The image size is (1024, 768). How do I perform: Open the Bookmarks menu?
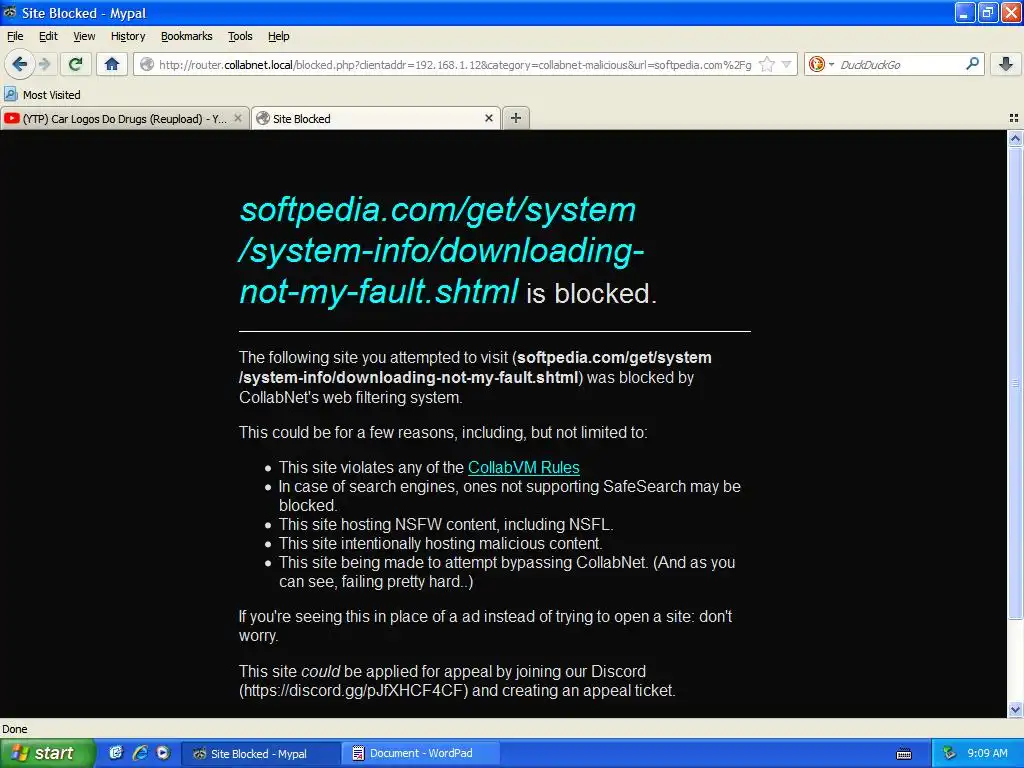(187, 36)
